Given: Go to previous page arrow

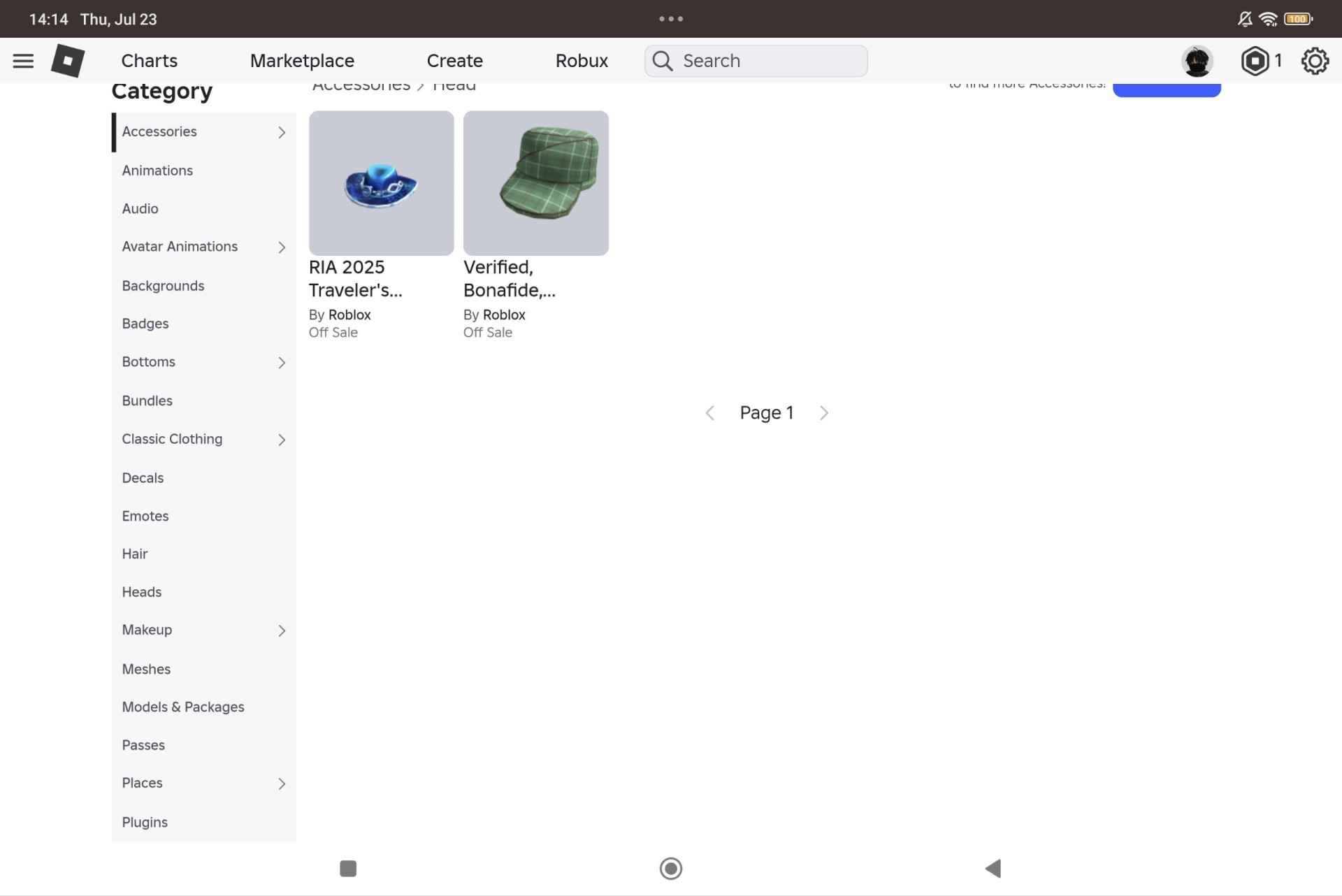Looking at the screenshot, I should [x=709, y=413].
